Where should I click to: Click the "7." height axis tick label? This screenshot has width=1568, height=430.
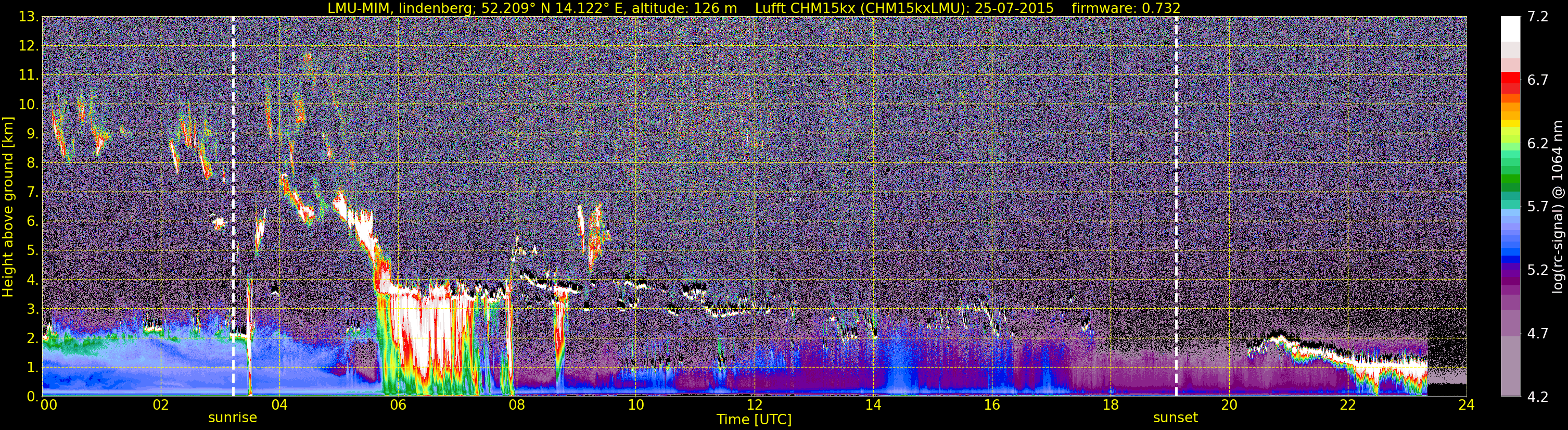(x=32, y=192)
